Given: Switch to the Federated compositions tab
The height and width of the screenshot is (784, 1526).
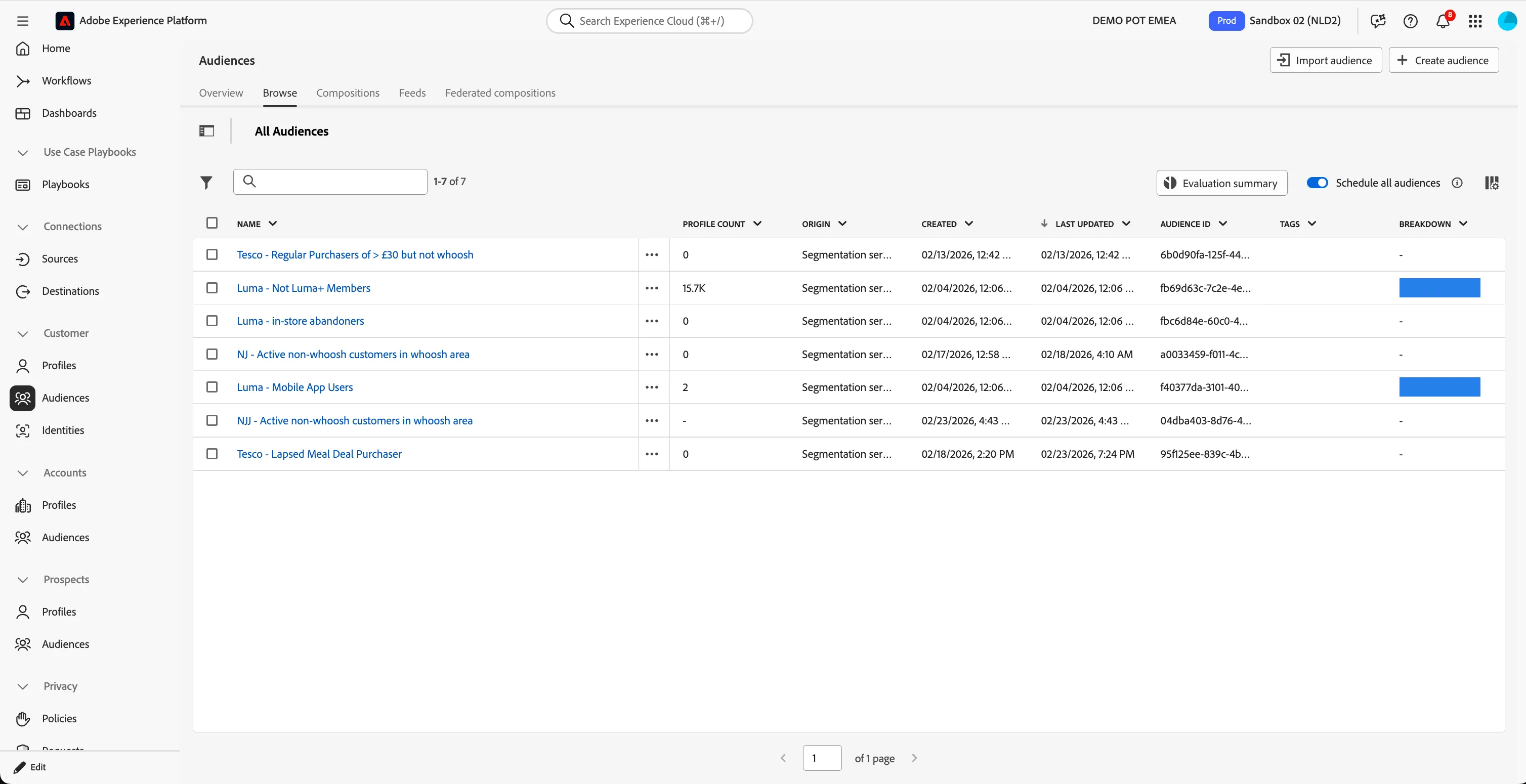Looking at the screenshot, I should [500, 93].
